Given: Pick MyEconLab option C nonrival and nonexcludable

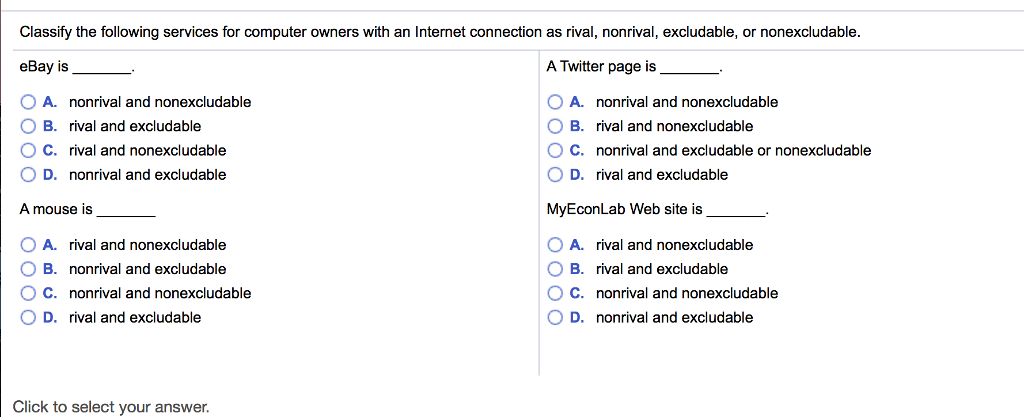Looking at the screenshot, I should (x=555, y=293).
